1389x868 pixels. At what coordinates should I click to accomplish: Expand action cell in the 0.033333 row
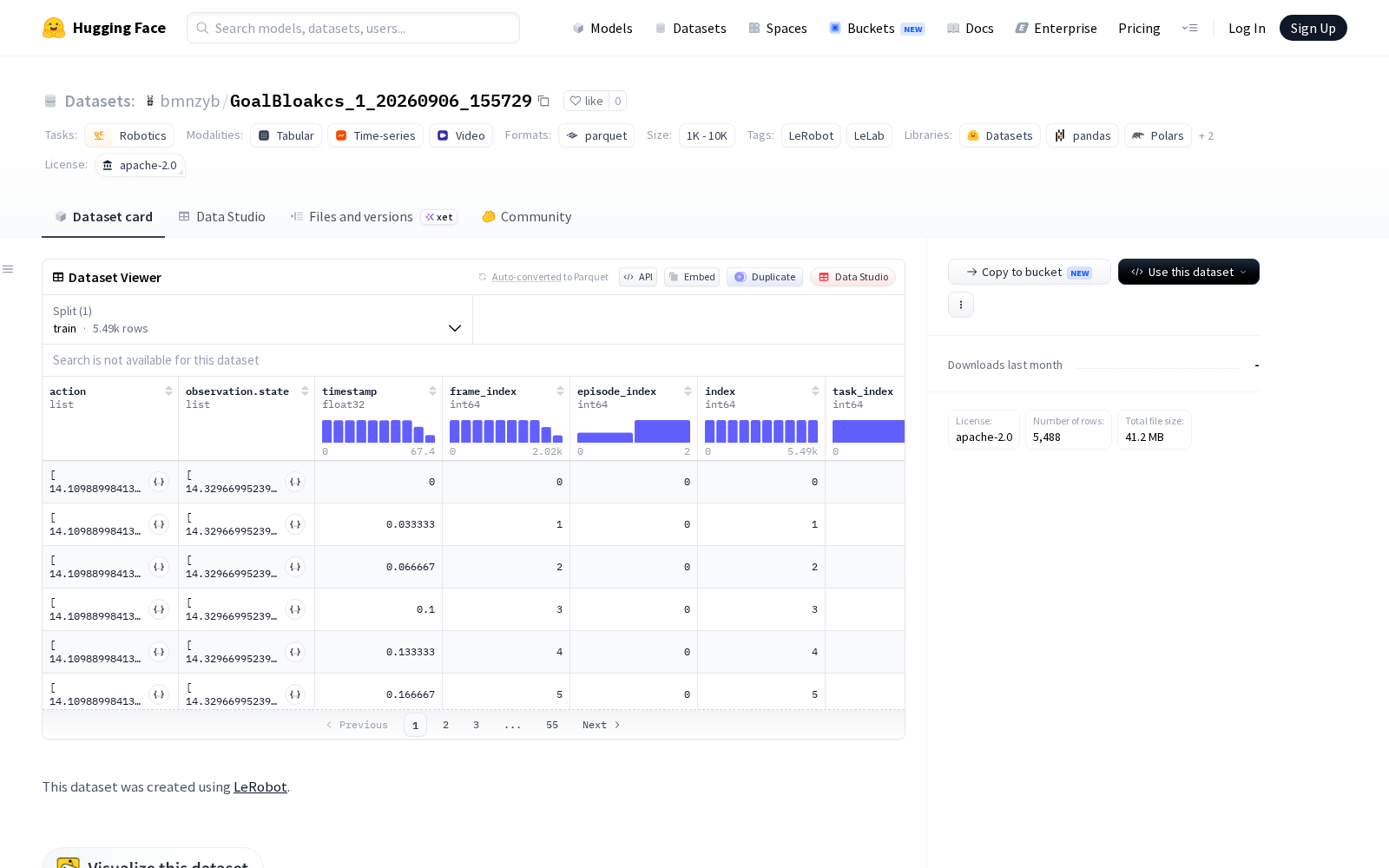pyautogui.click(x=159, y=524)
